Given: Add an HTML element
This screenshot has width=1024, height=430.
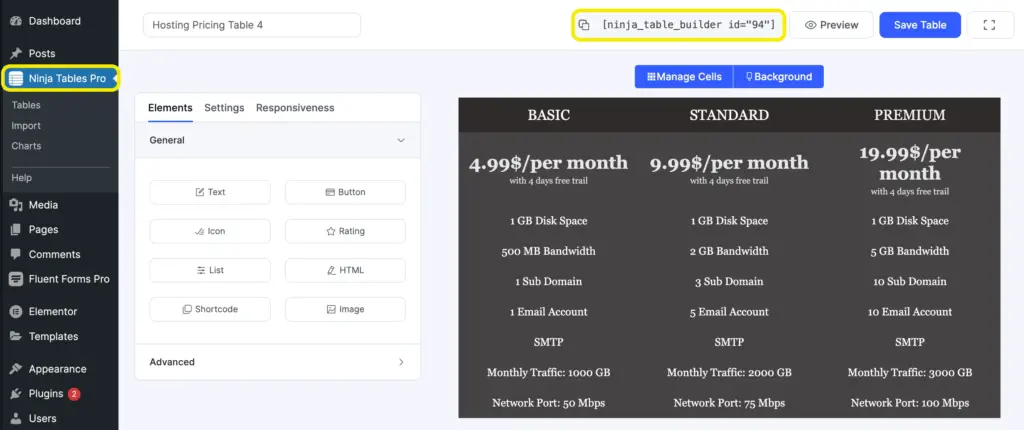Looking at the screenshot, I should click(x=345, y=270).
